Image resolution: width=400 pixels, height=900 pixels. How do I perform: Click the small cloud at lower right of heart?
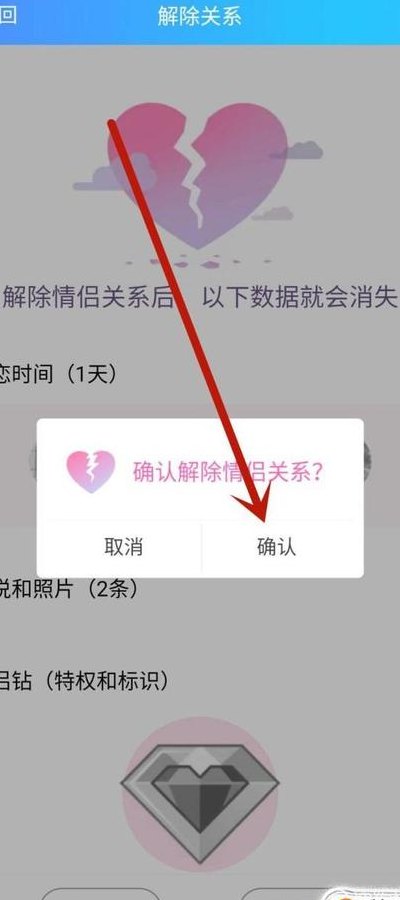click(x=273, y=214)
